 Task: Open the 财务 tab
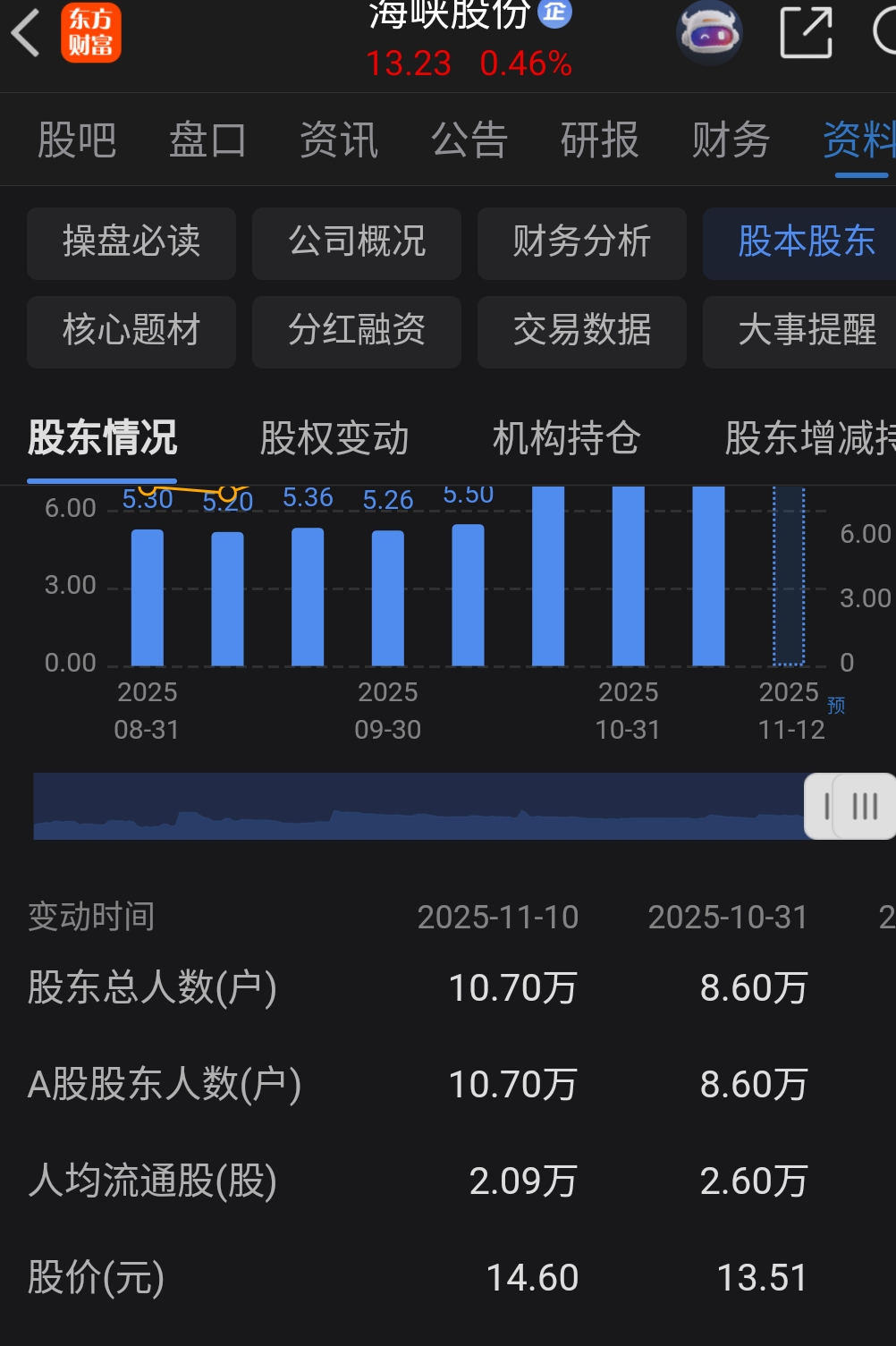click(731, 140)
